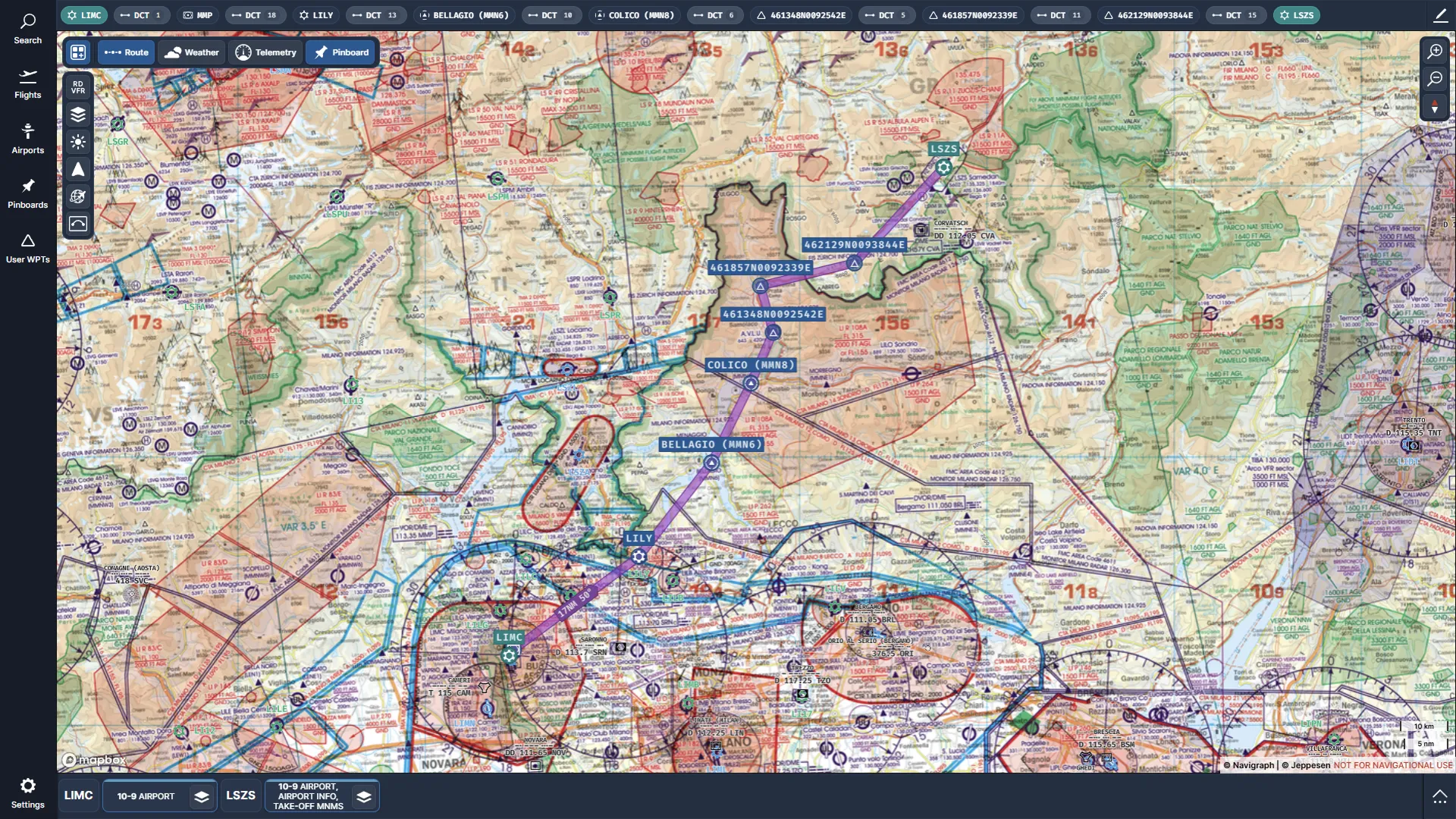Toggle the Telemetry overlay
The width and height of the screenshot is (1456, 819).
(x=265, y=52)
